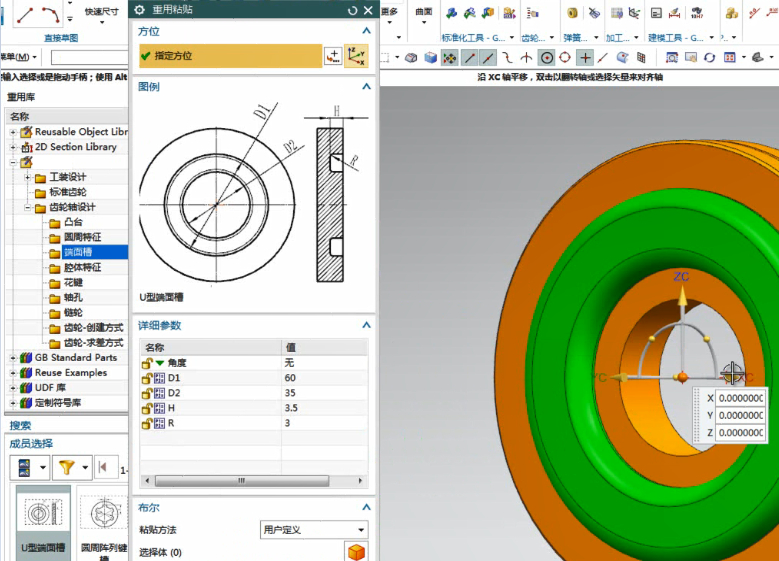This screenshot has height=561, width=779.
Task: Open the 菜单(M) menu
Action: 18,57
